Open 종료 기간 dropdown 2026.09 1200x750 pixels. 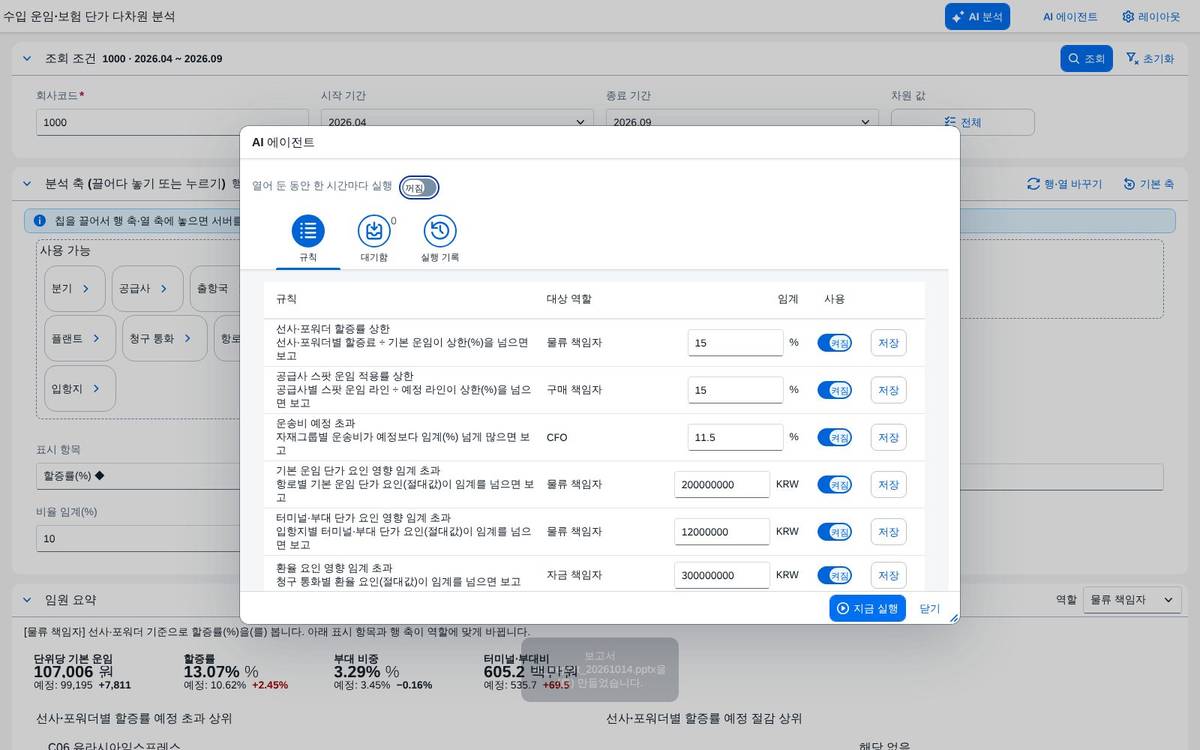pos(742,122)
